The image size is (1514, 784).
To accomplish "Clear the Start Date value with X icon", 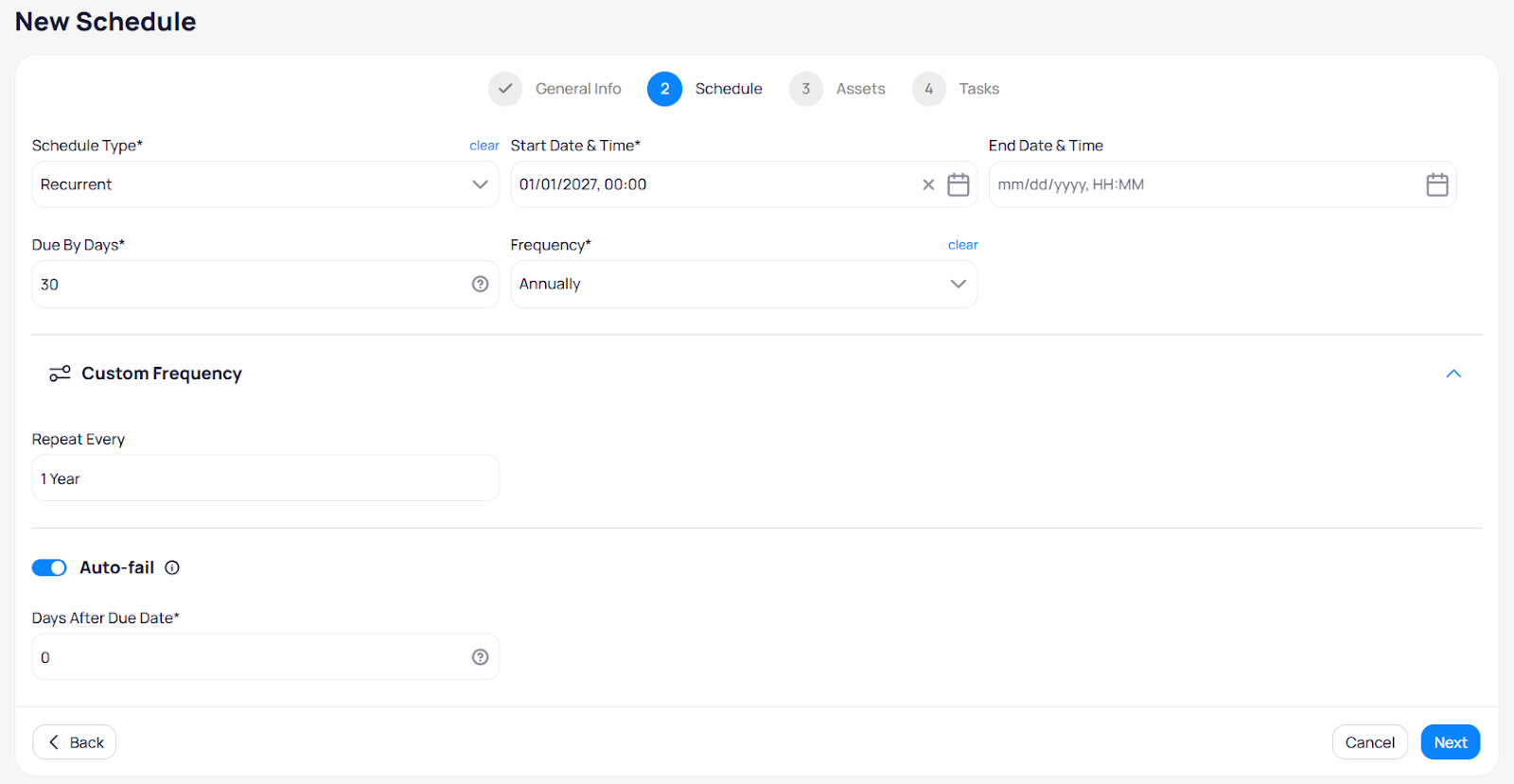I will (928, 184).
